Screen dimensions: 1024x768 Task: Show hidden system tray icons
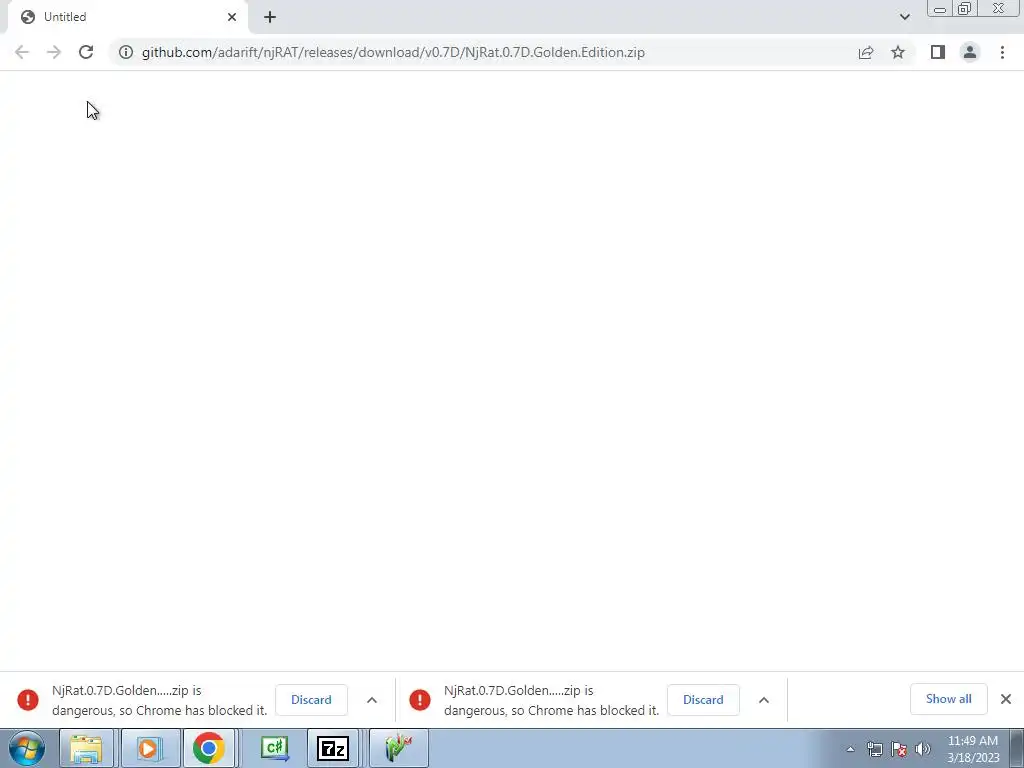click(850, 749)
